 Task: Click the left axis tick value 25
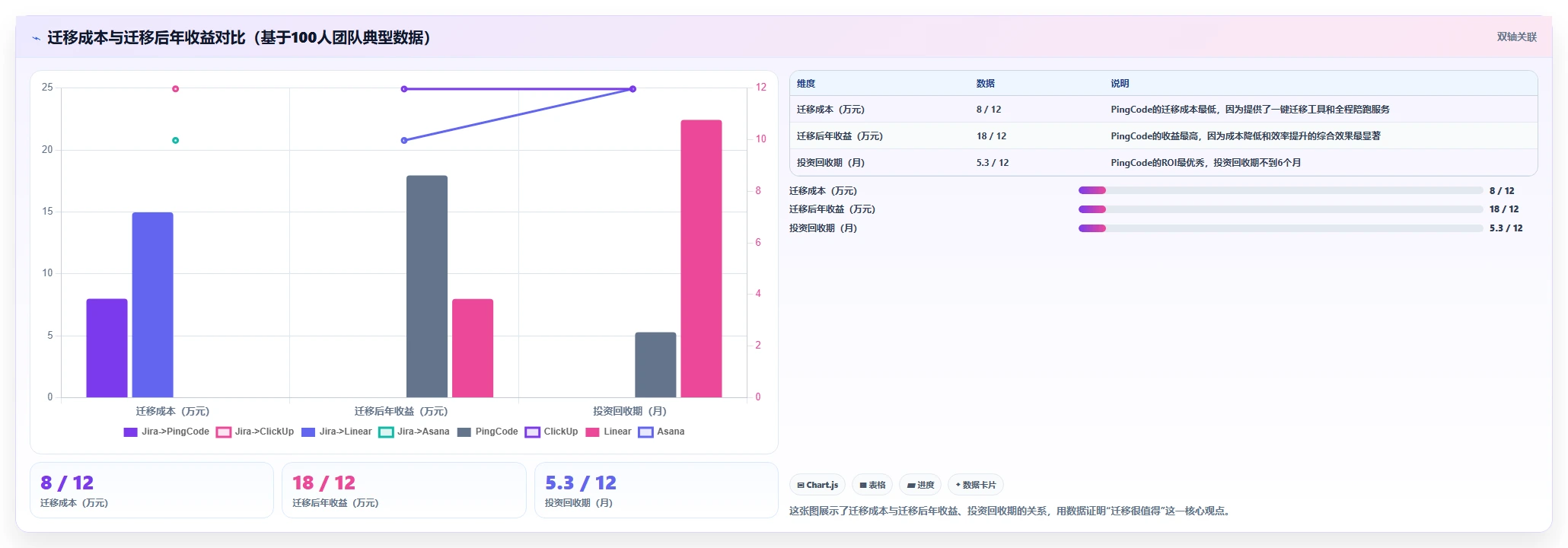pyautogui.click(x=47, y=88)
